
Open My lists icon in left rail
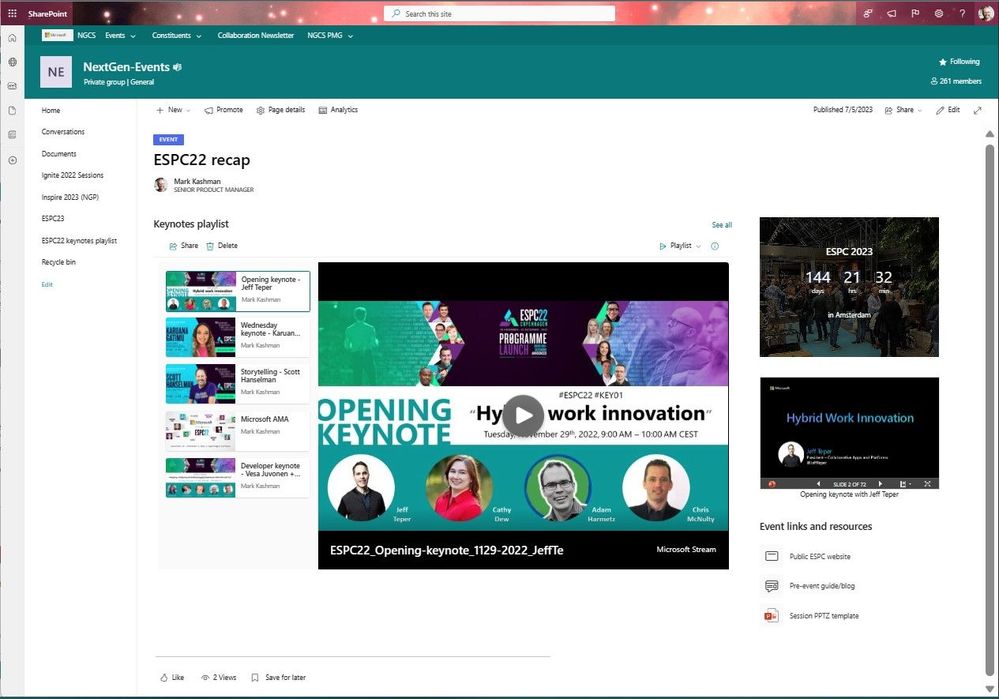click(12, 134)
